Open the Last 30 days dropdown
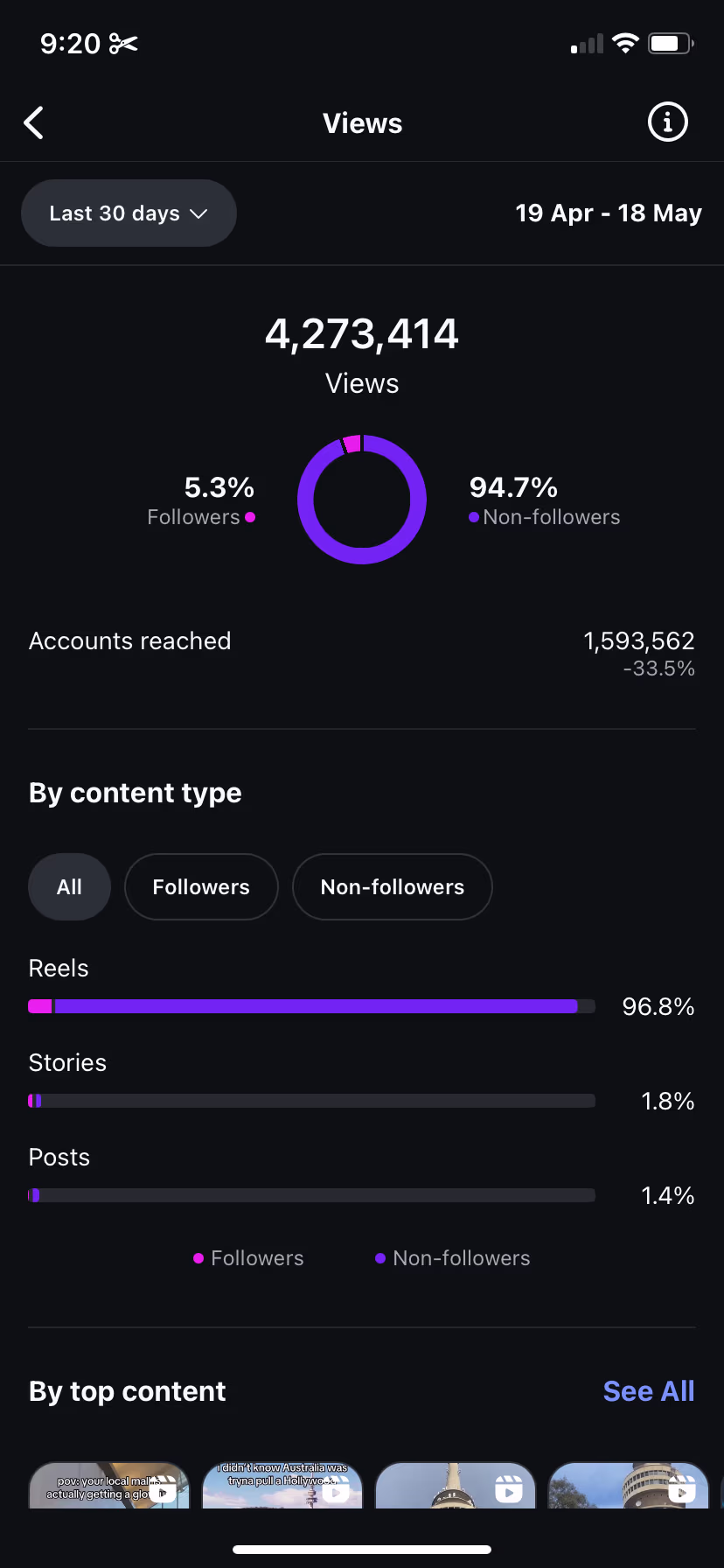 click(129, 213)
